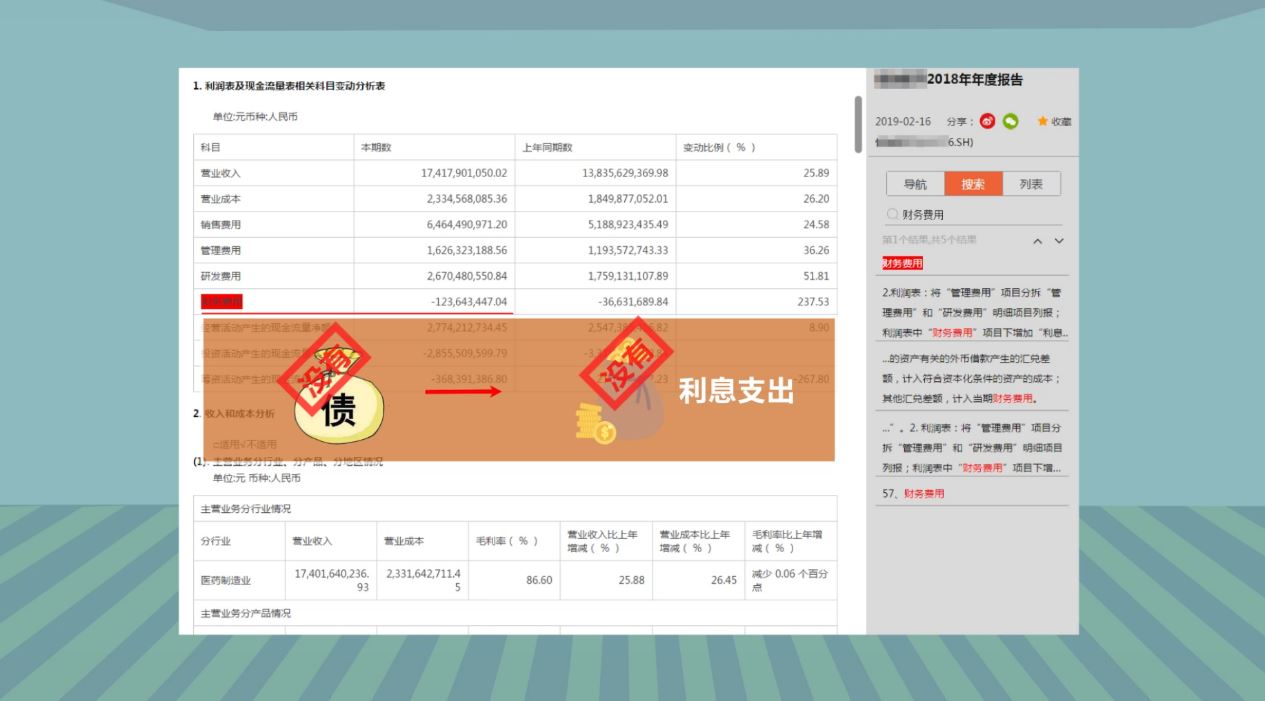Select gross margin value 86.60
The image size is (1265, 701).
[x=538, y=580]
